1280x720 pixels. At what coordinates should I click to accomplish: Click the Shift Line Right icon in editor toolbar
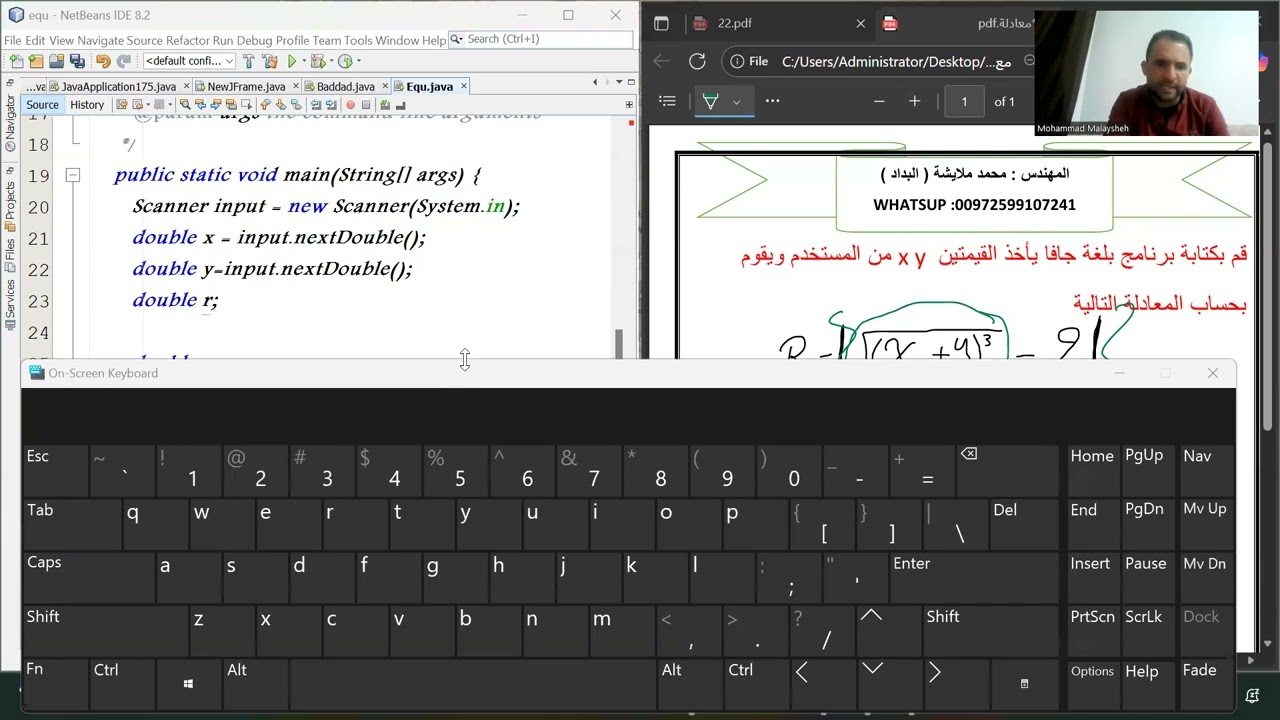pyautogui.click(x=330, y=105)
